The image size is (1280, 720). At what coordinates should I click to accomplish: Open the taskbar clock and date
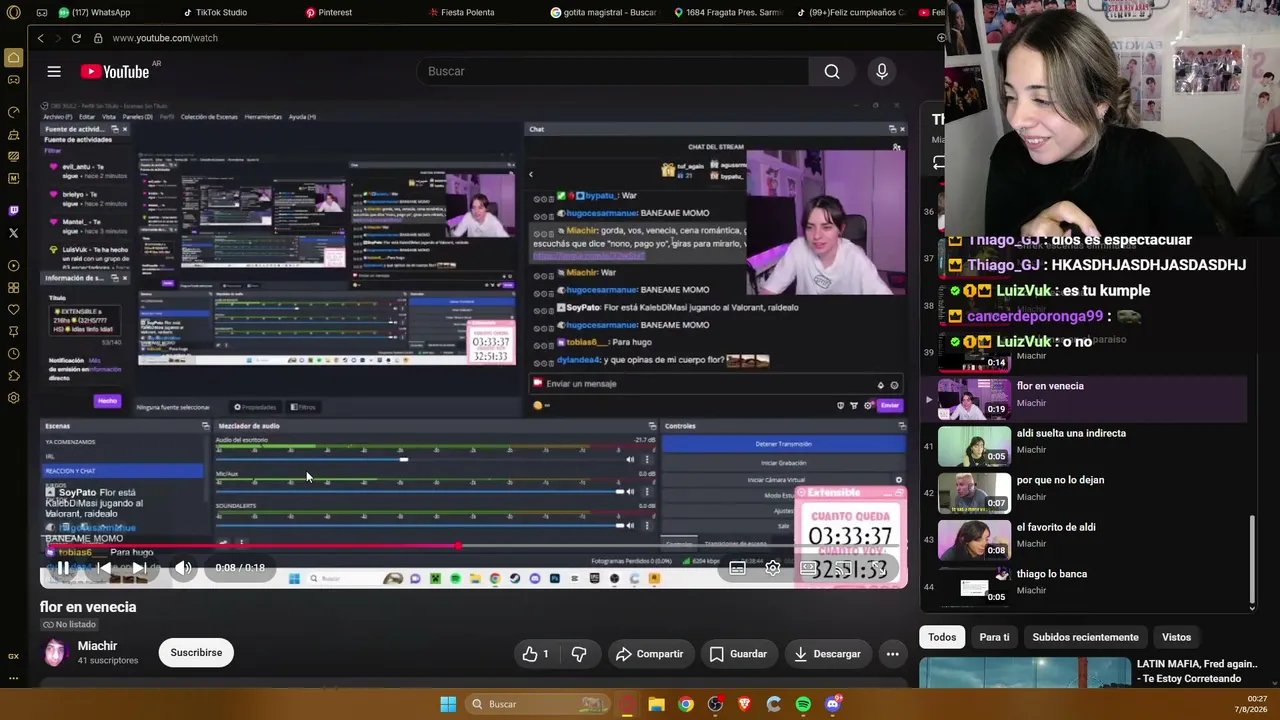click(1249, 704)
